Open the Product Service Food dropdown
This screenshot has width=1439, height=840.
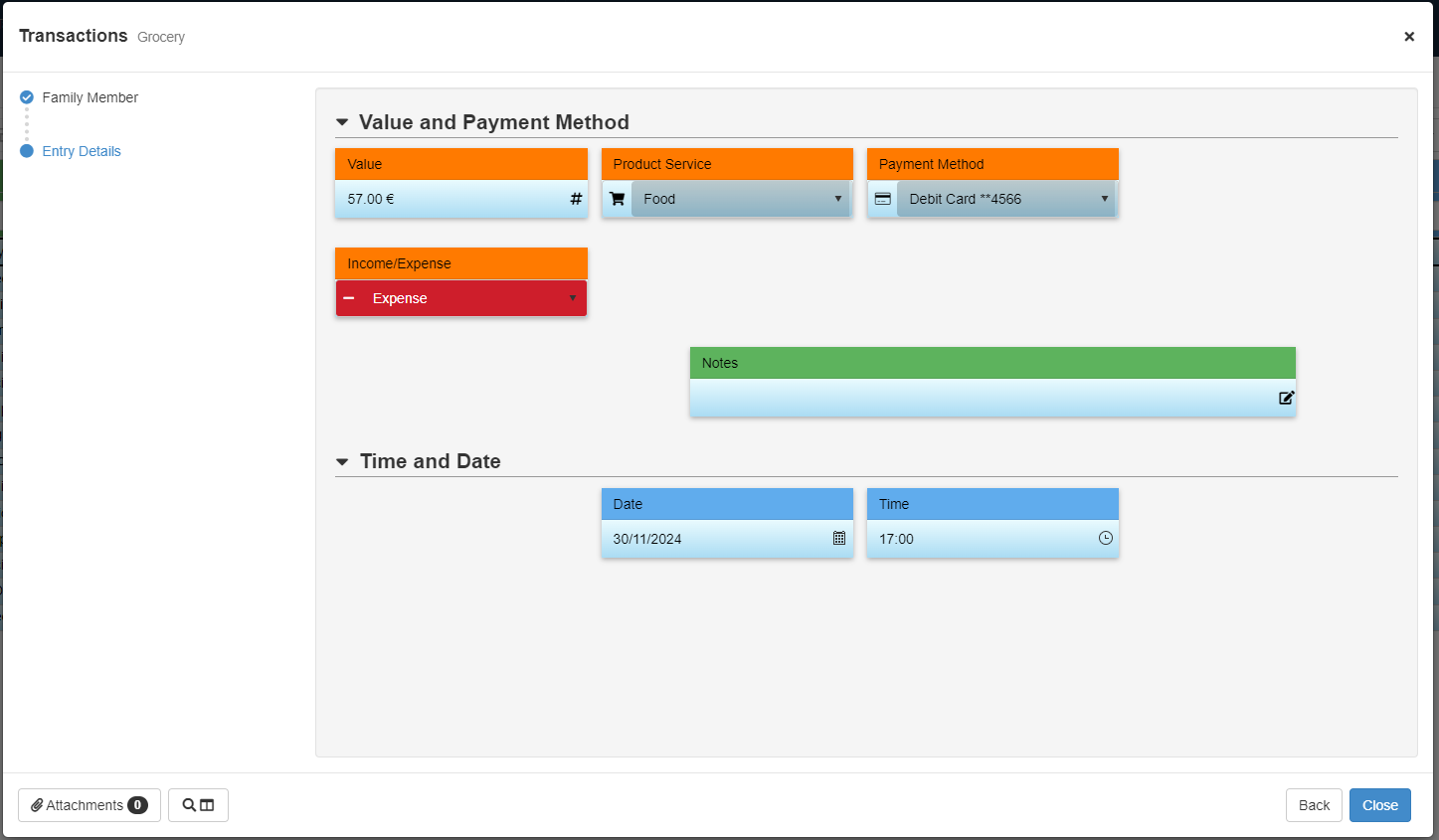741,199
